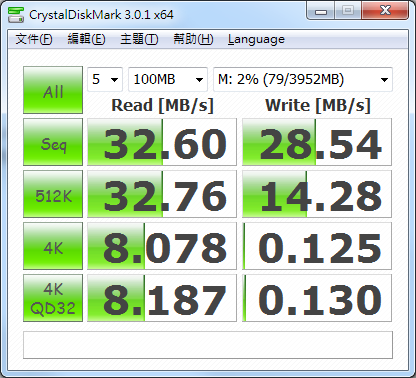Screen dimensions: 416x378
Task: Start the 4K benchmark test
Action: [x=53, y=246]
